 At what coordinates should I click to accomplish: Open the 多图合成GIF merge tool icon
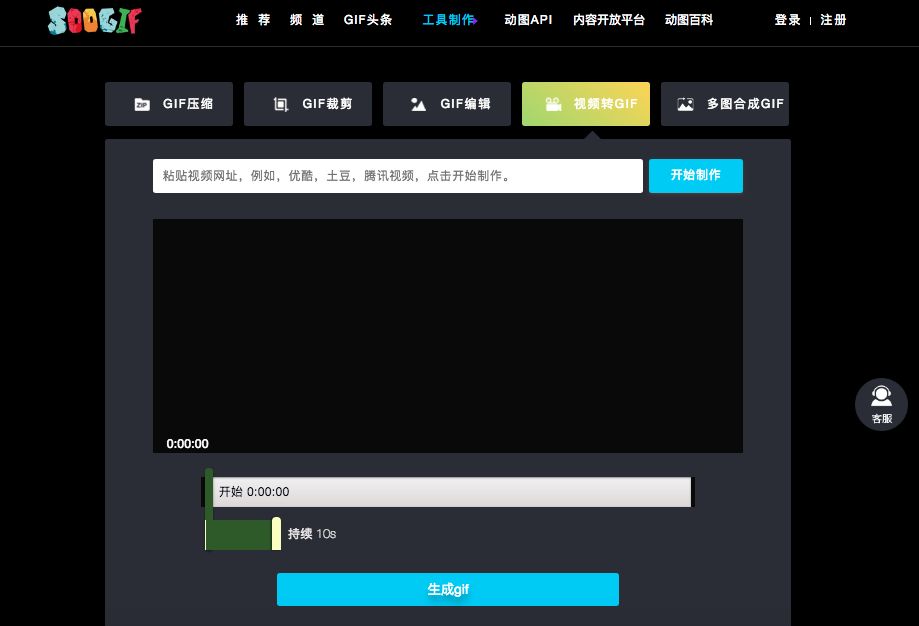685,103
